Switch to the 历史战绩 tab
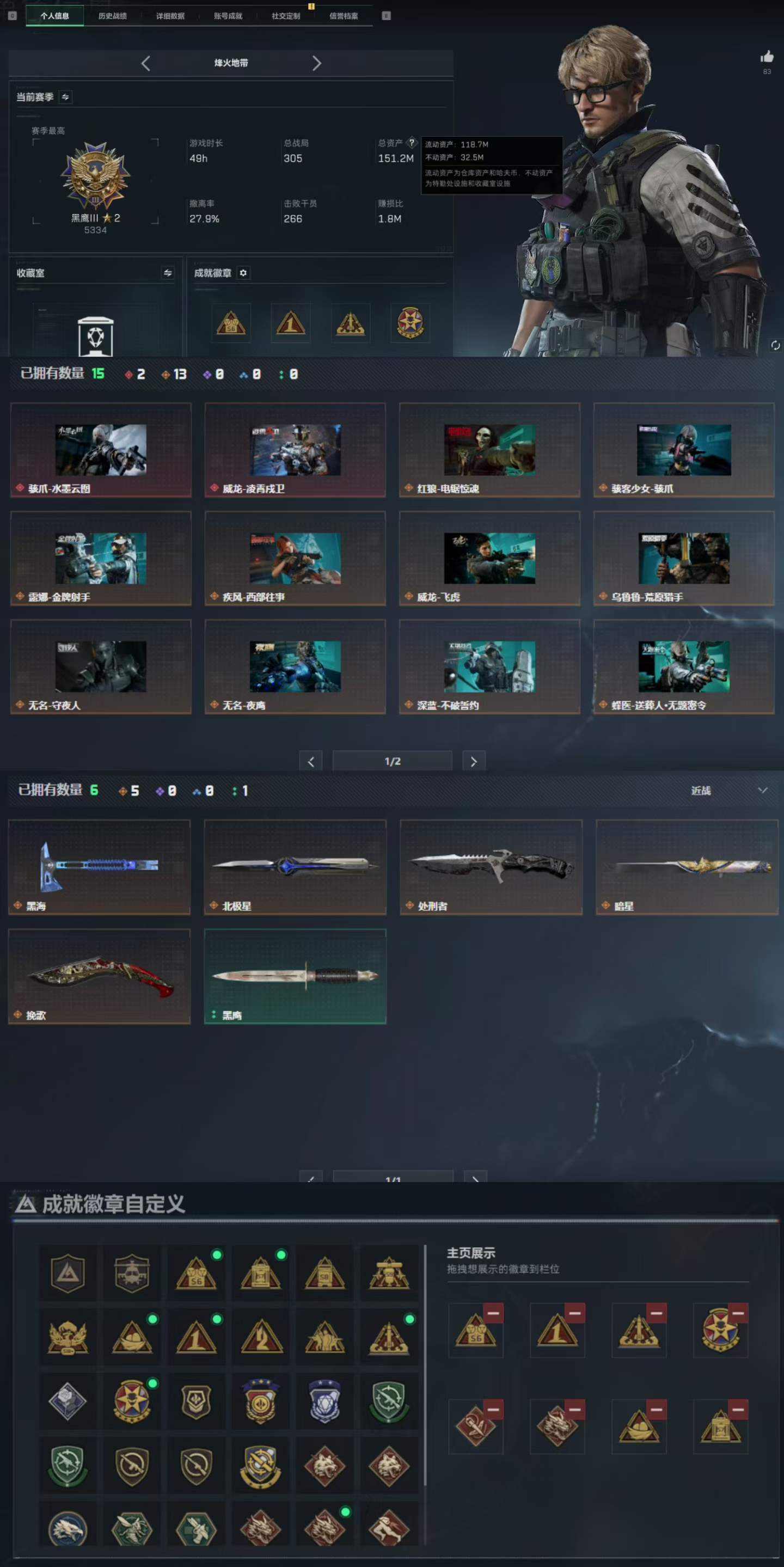The width and height of the screenshot is (784, 1567). pos(113,16)
